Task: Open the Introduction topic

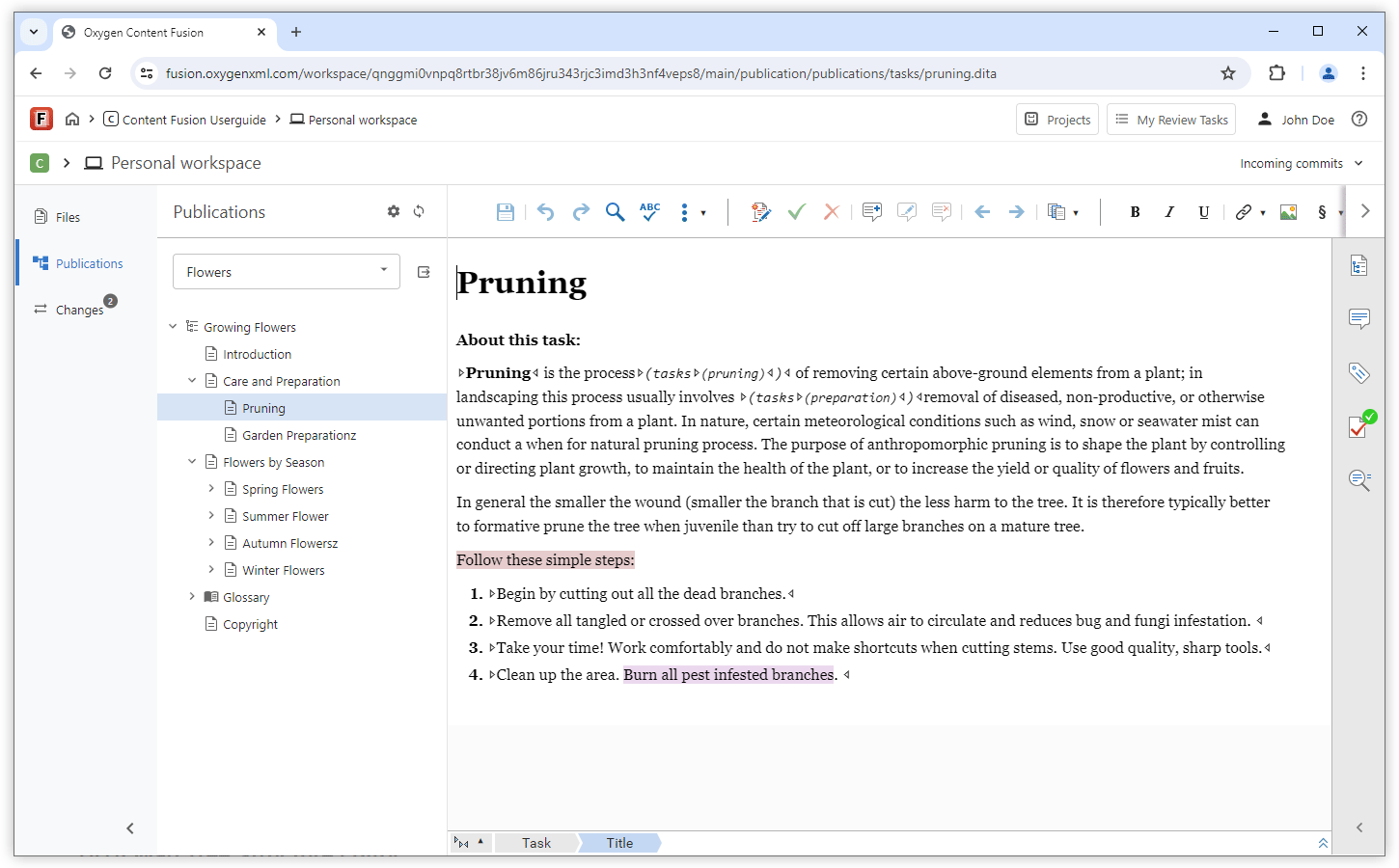Action: [257, 354]
